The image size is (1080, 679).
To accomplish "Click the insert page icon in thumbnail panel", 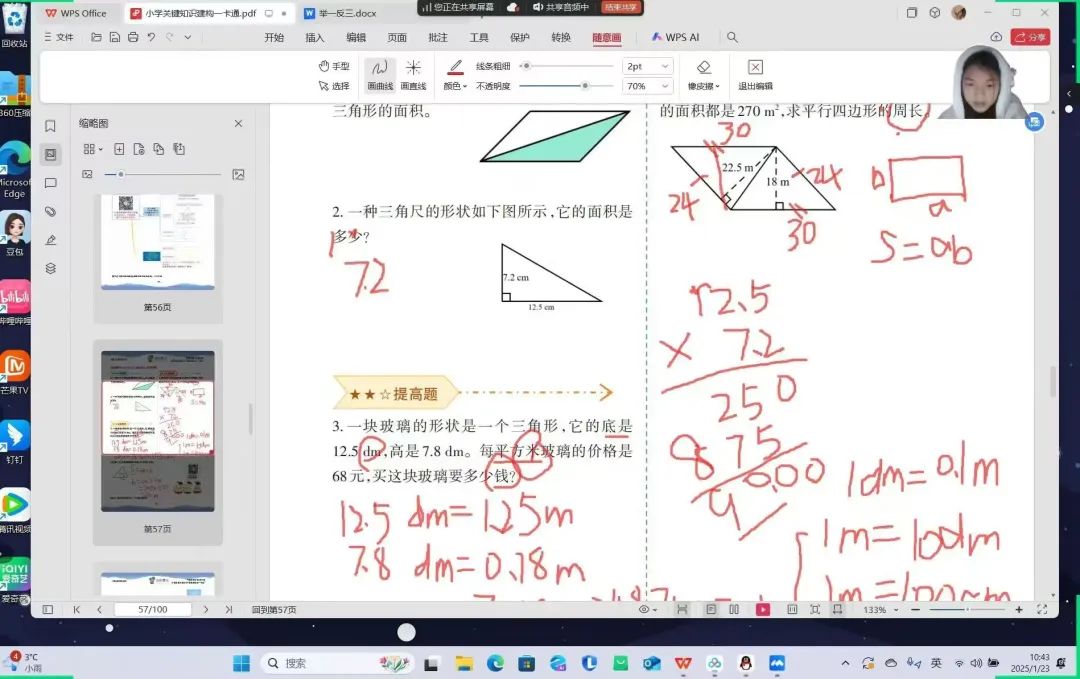I will pos(119,149).
